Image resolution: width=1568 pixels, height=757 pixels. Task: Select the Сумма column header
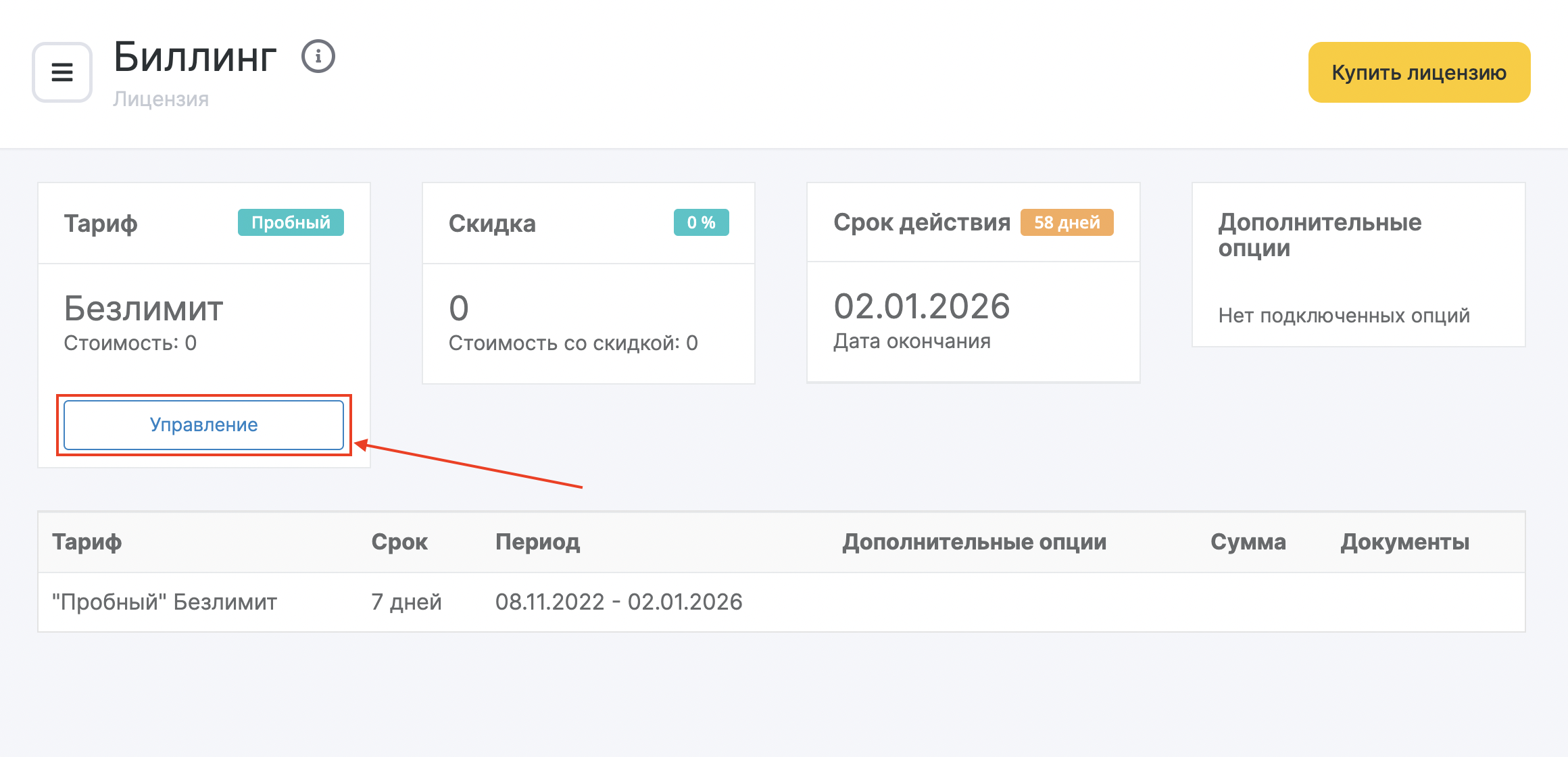tap(1248, 541)
